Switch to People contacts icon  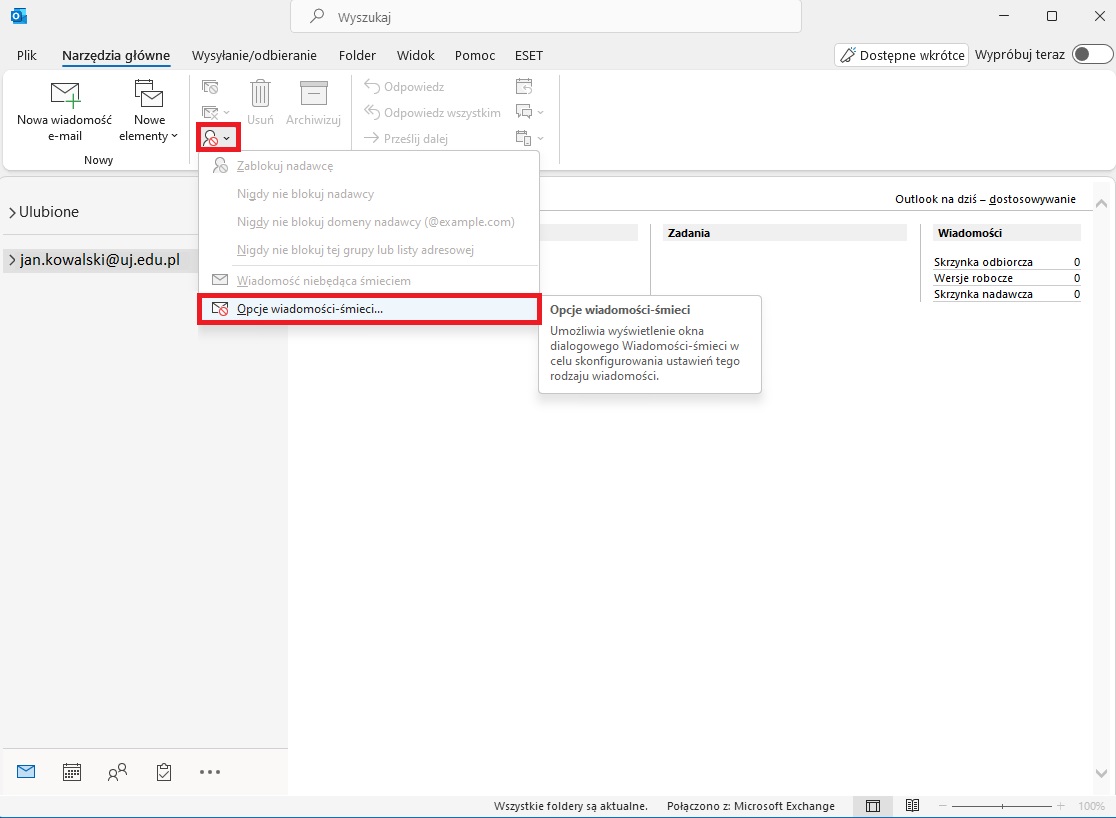pyautogui.click(x=117, y=772)
